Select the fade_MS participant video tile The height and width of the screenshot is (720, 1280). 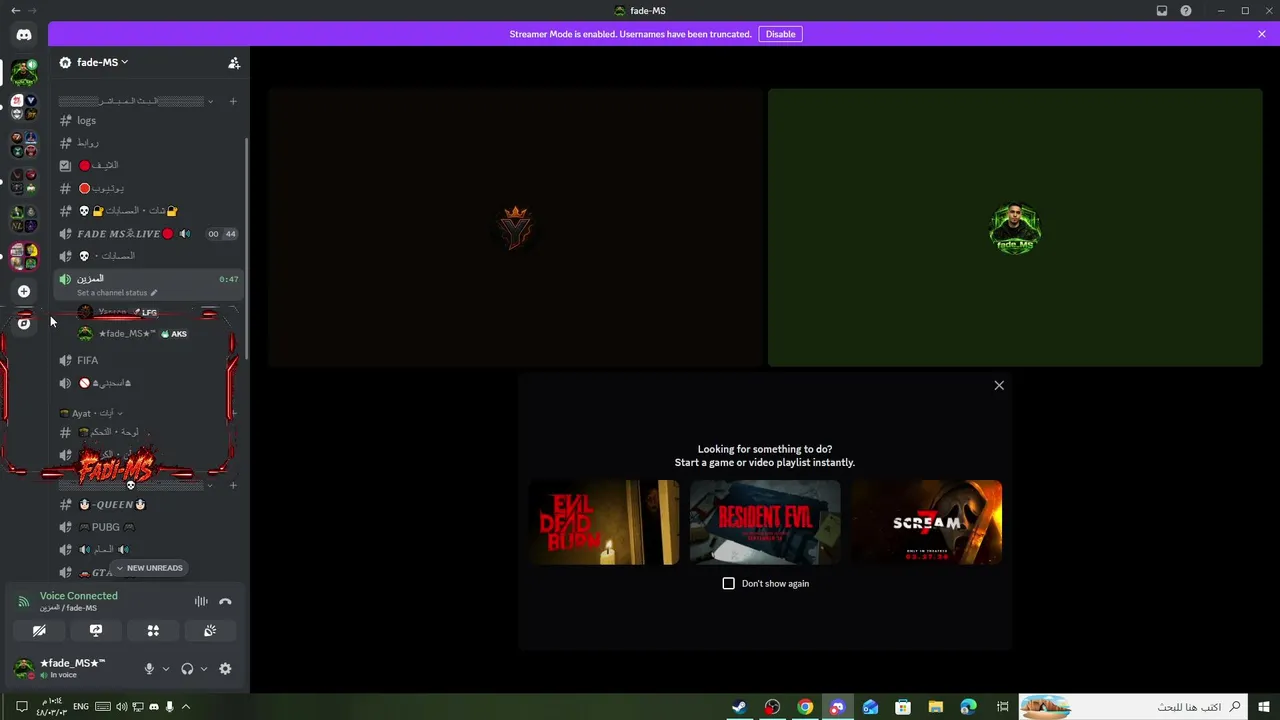click(x=1015, y=228)
